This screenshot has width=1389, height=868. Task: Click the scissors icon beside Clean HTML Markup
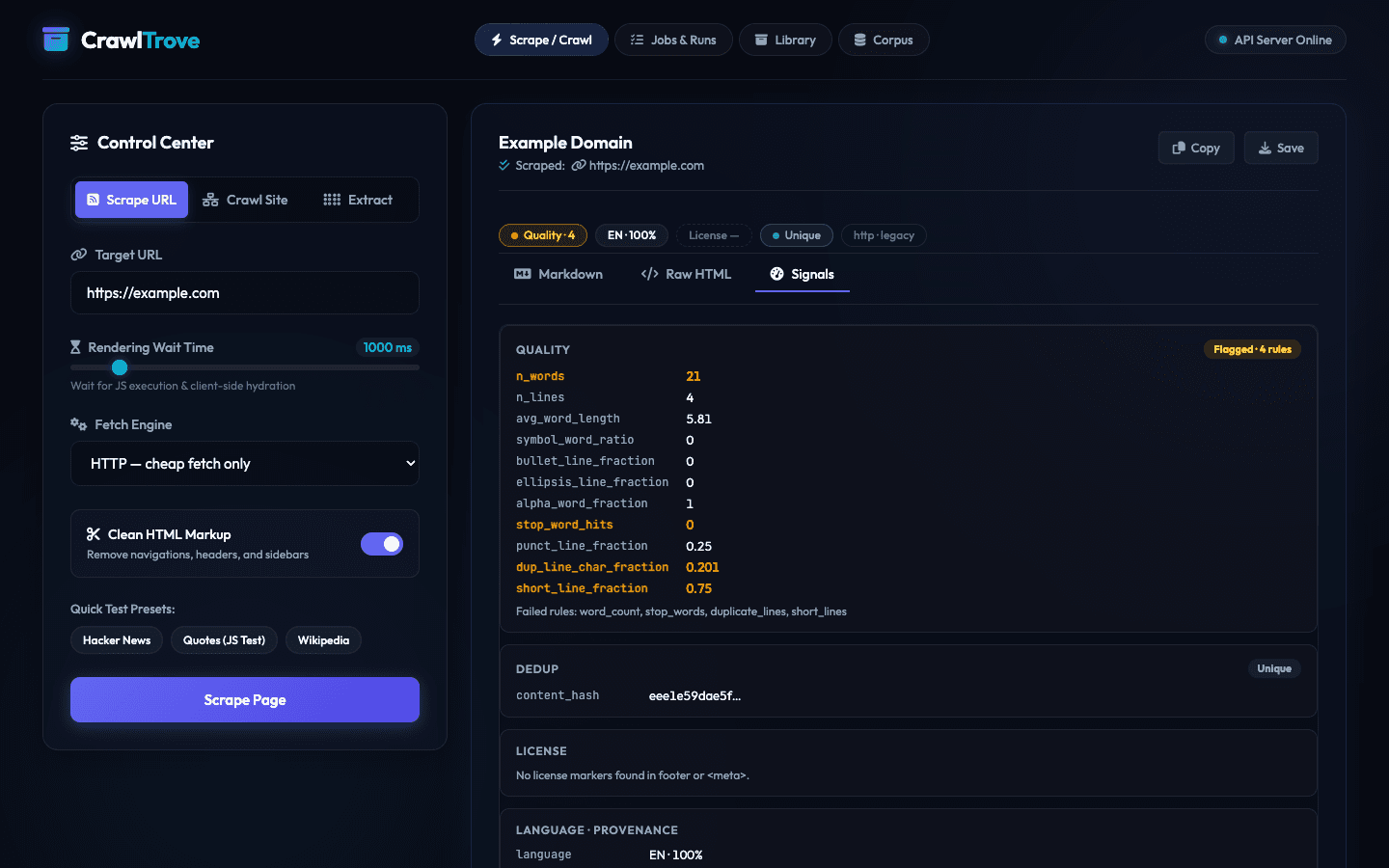pyautogui.click(x=94, y=534)
